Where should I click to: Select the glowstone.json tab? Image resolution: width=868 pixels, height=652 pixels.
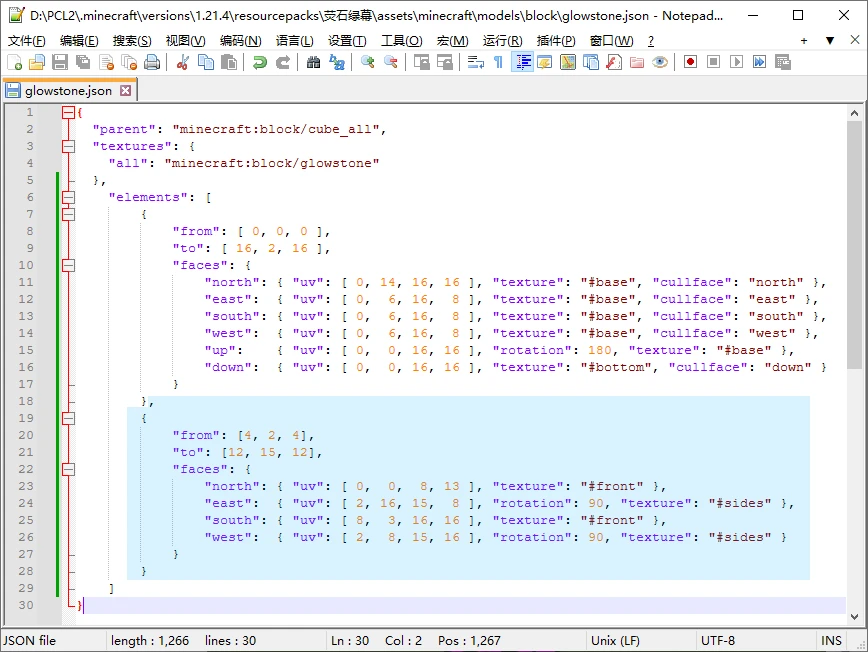[68, 91]
